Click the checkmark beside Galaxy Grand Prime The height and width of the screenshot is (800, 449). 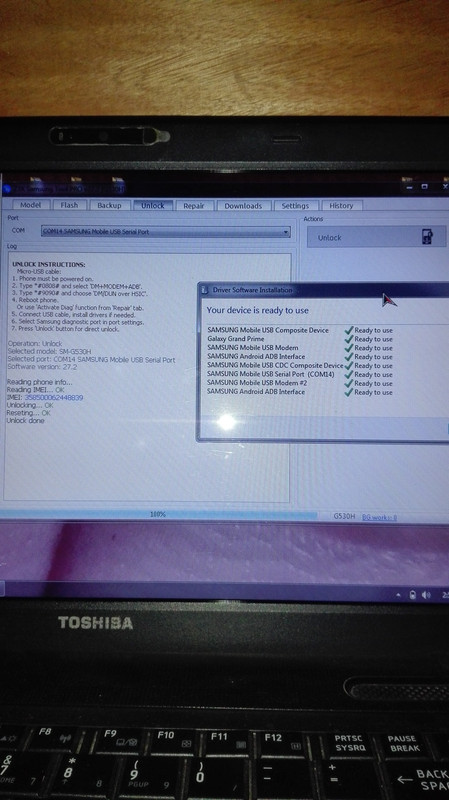349,339
